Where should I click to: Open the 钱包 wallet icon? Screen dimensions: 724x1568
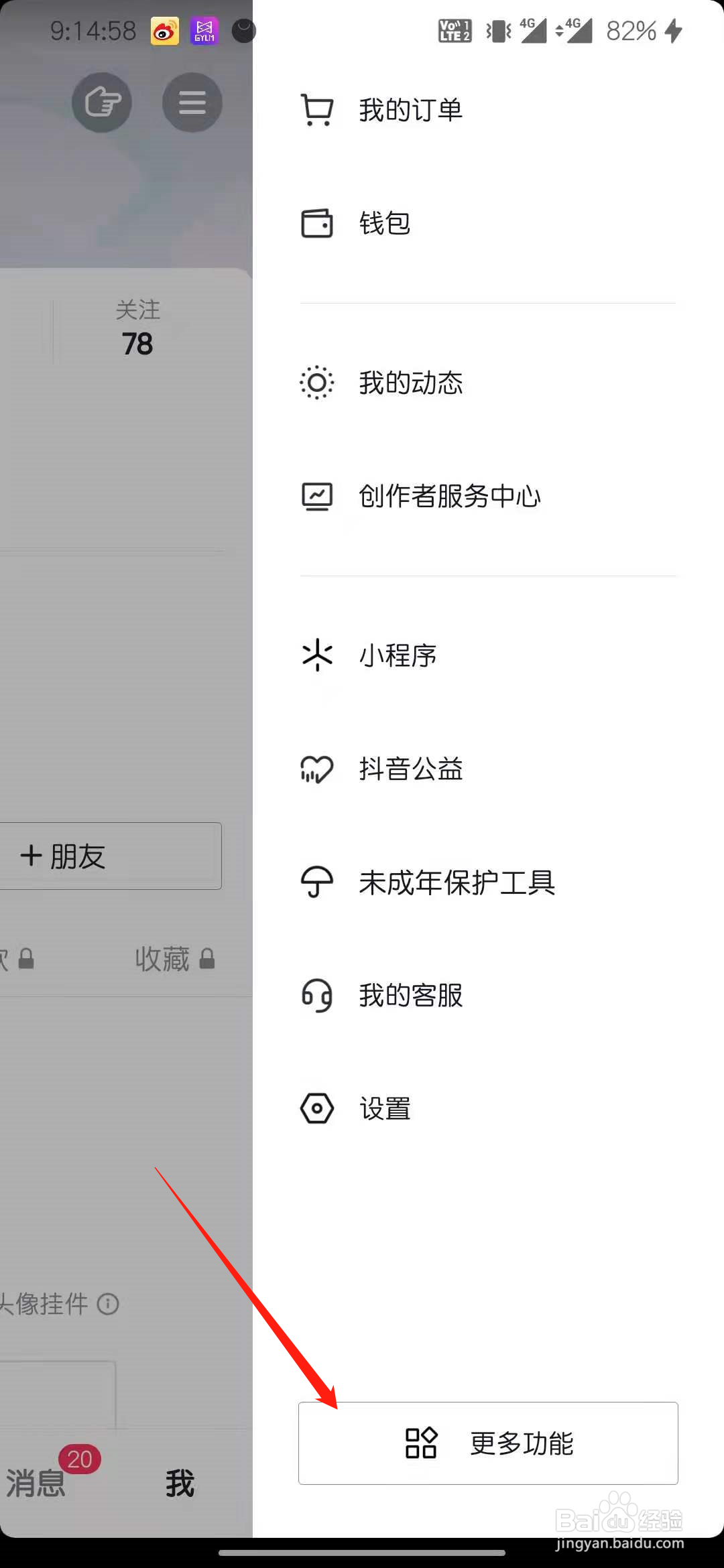[x=316, y=223]
